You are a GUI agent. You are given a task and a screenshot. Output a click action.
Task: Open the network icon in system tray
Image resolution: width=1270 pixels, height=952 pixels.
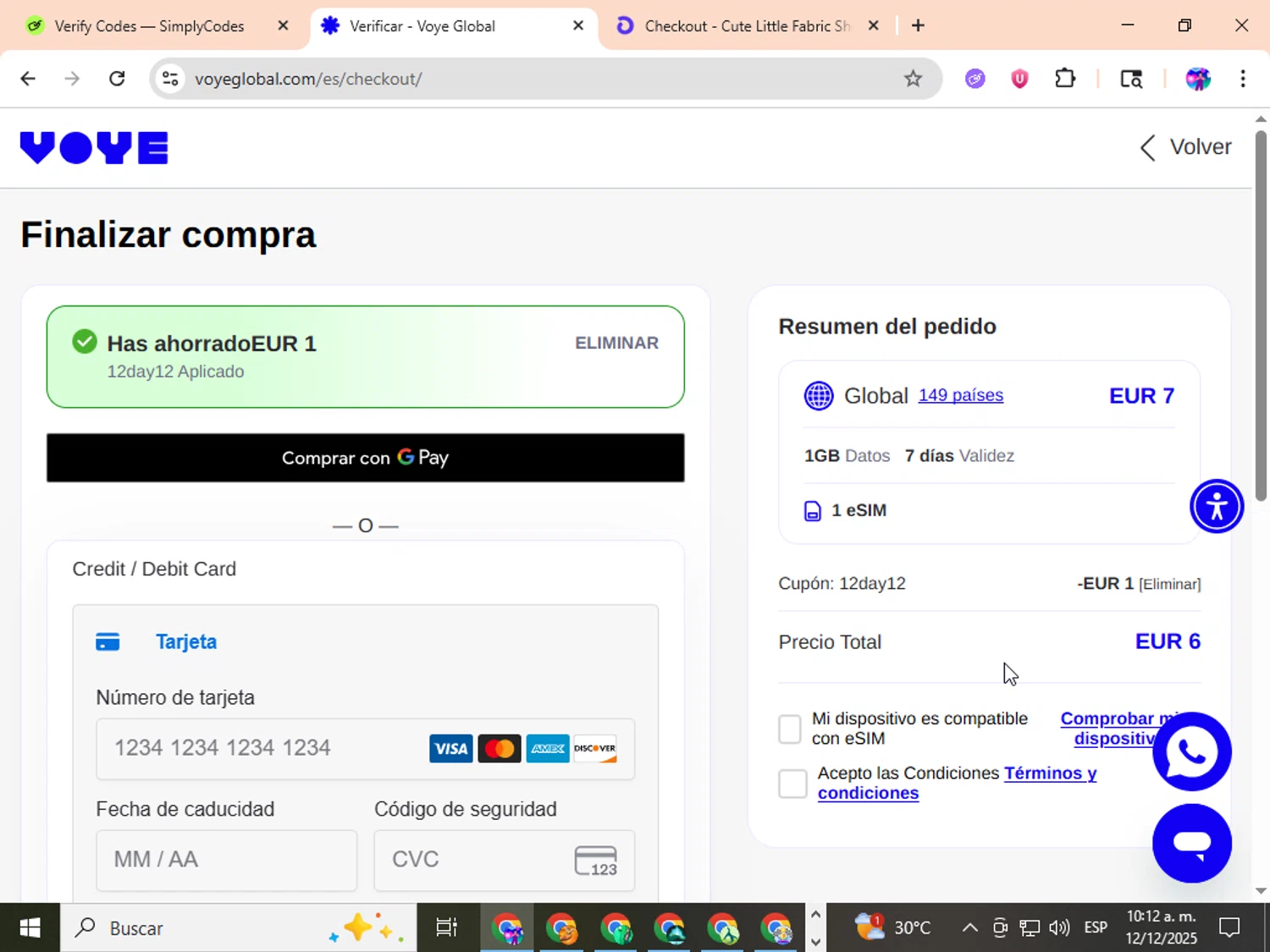click(1029, 928)
